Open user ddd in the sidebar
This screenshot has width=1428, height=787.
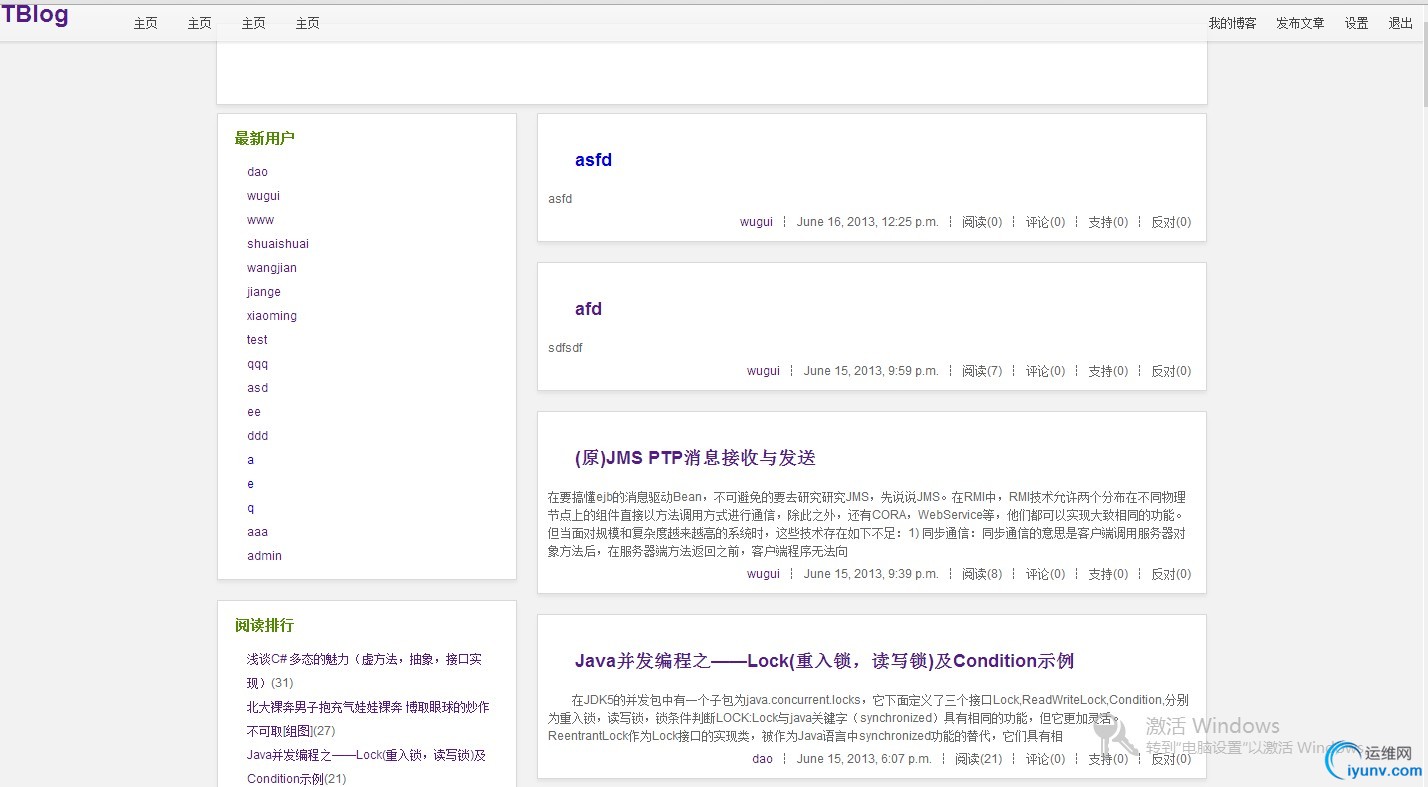(257, 436)
